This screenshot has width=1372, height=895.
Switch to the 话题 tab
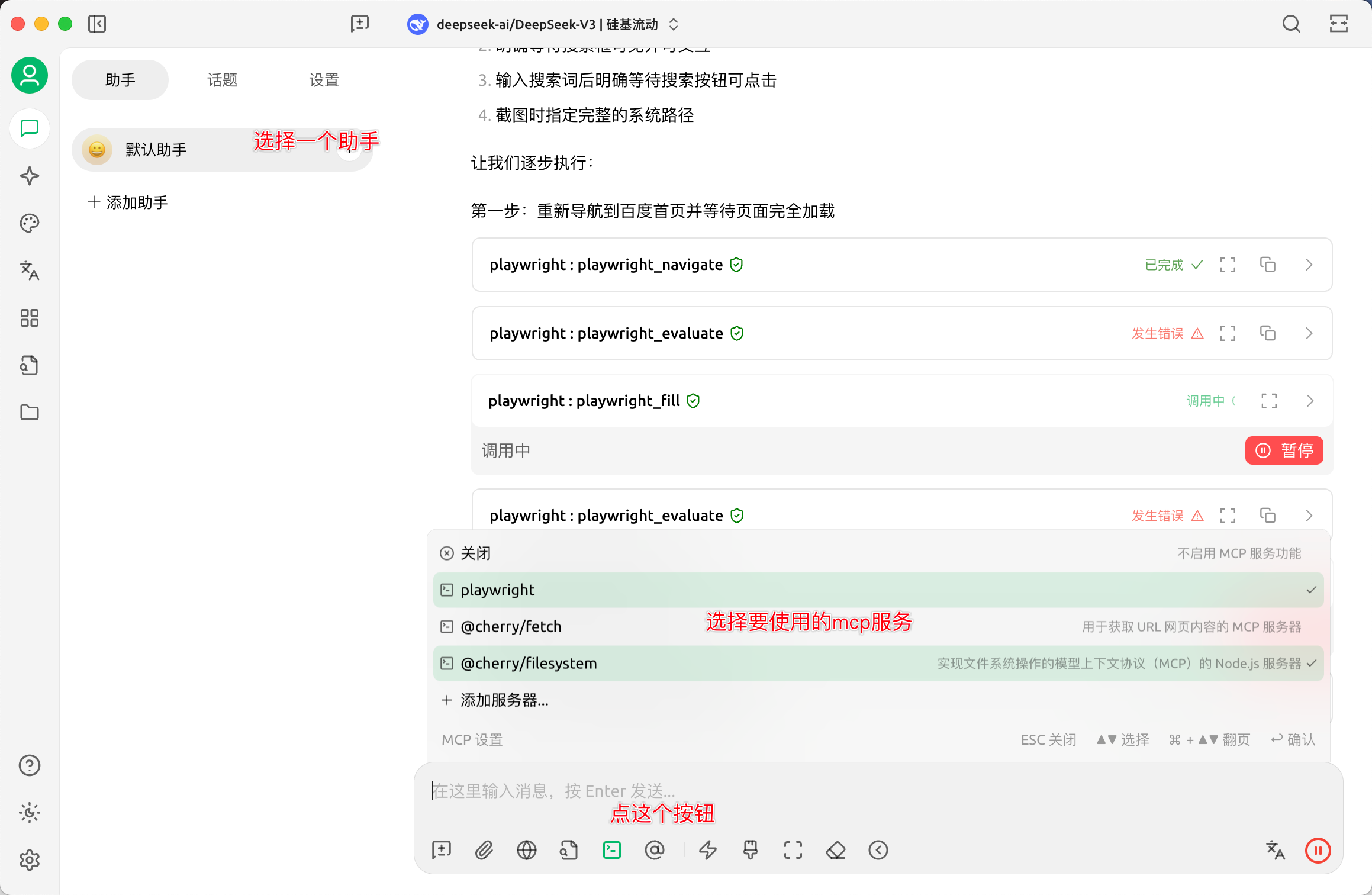223,80
